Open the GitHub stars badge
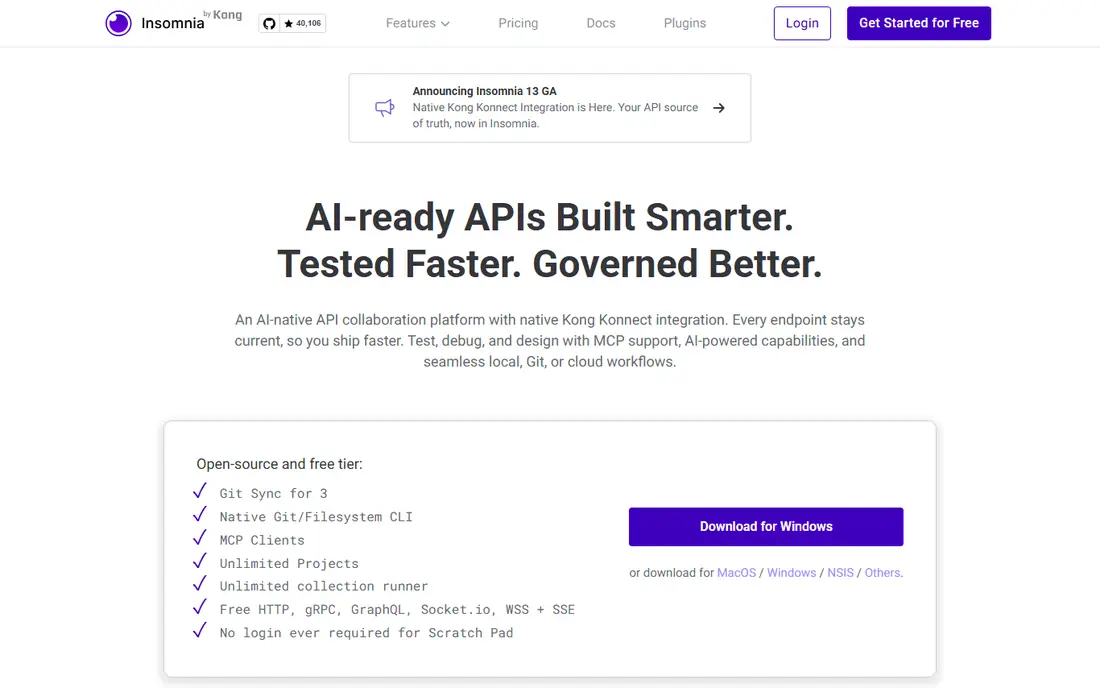 [292, 23]
